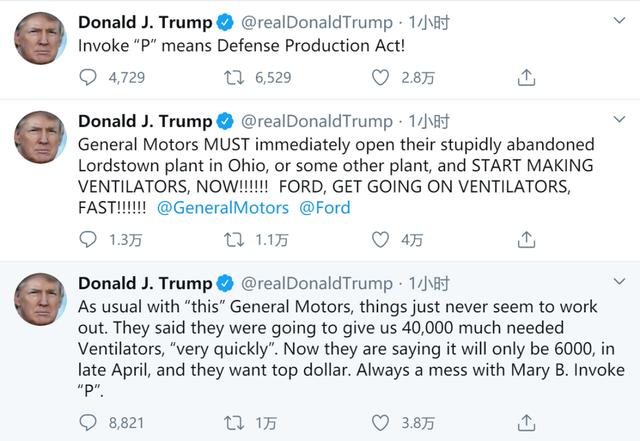Open the @GeneralMotors mention link
Viewport: 640px width, 441px height.
tap(223, 208)
